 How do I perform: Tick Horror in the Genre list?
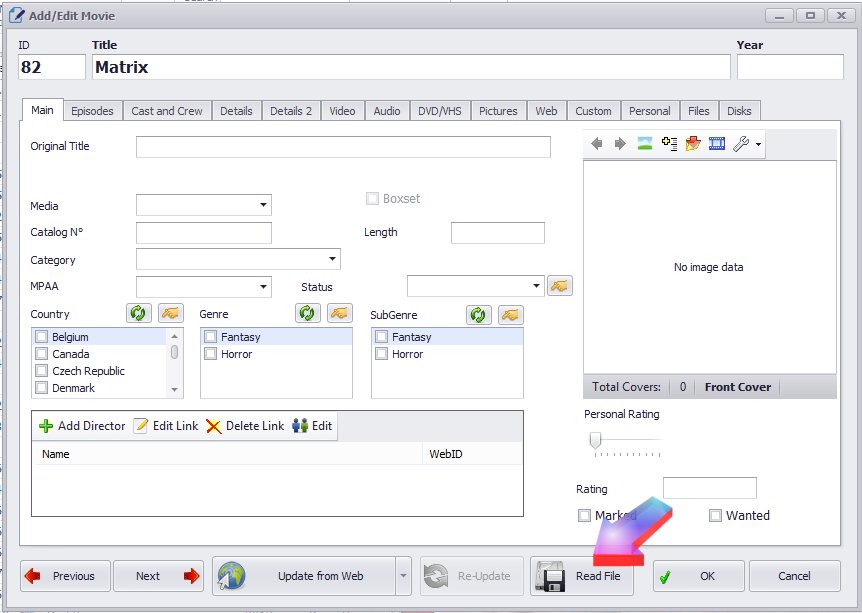point(211,354)
